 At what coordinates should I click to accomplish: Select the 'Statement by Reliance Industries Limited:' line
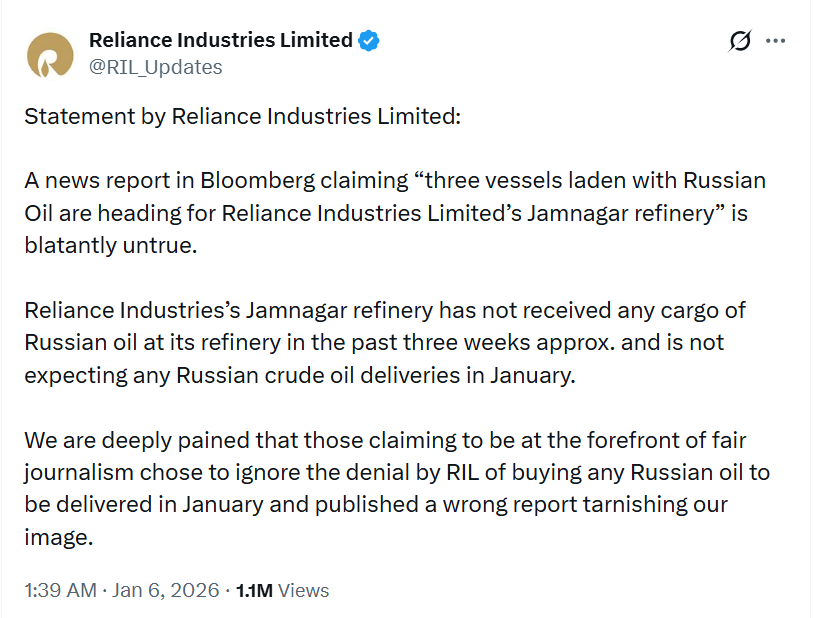tap(243, 117)
